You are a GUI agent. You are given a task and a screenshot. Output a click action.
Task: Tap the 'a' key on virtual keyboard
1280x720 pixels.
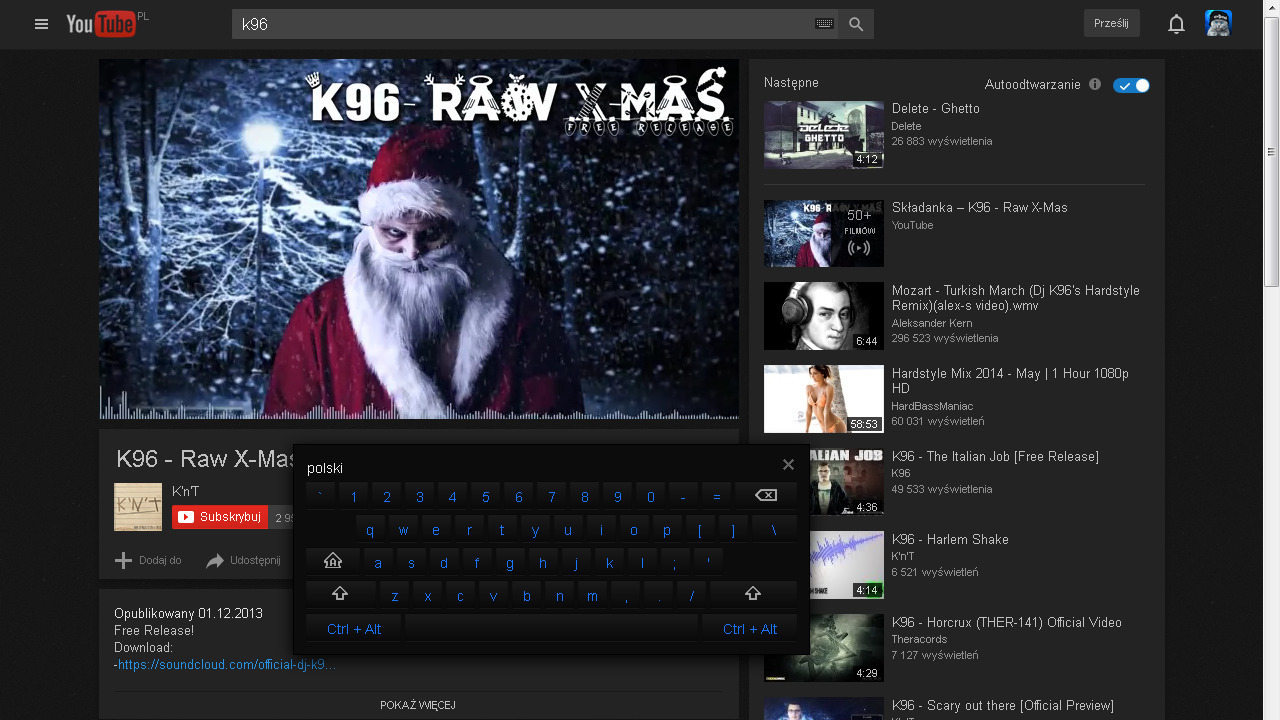[x=378, y=562]
